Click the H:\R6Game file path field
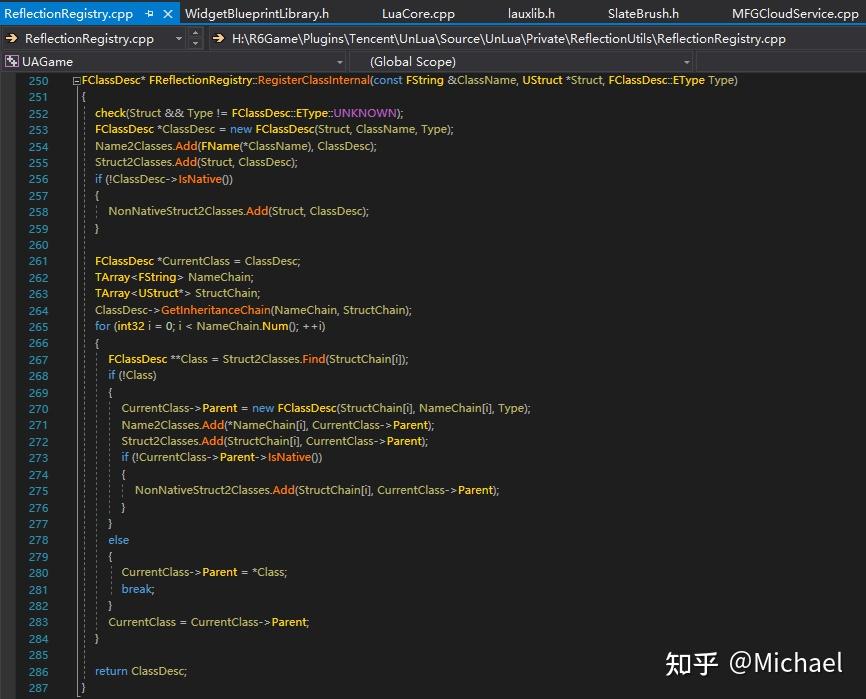 tap(509, 39)
